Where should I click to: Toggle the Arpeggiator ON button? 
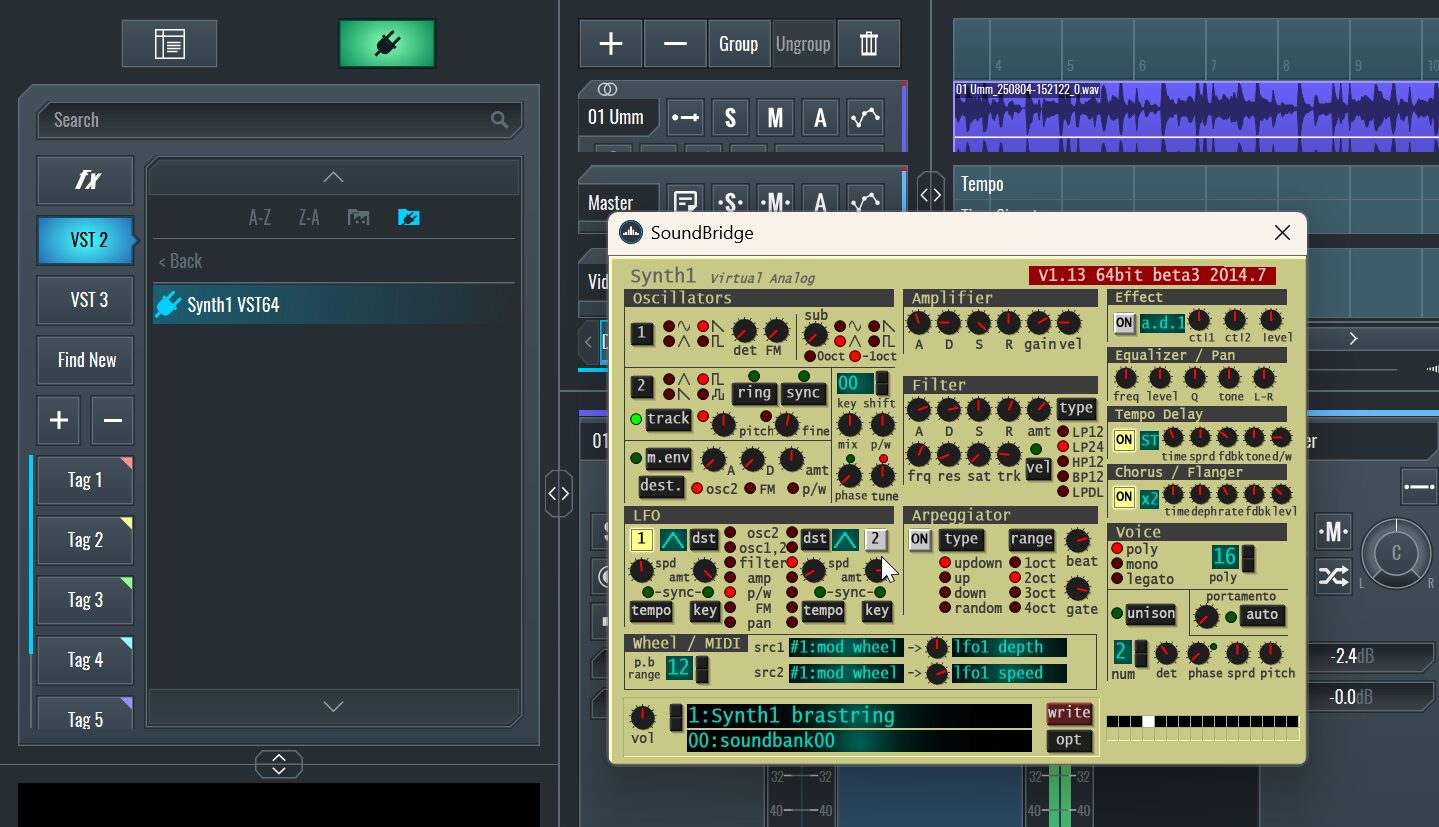[920, 540]
